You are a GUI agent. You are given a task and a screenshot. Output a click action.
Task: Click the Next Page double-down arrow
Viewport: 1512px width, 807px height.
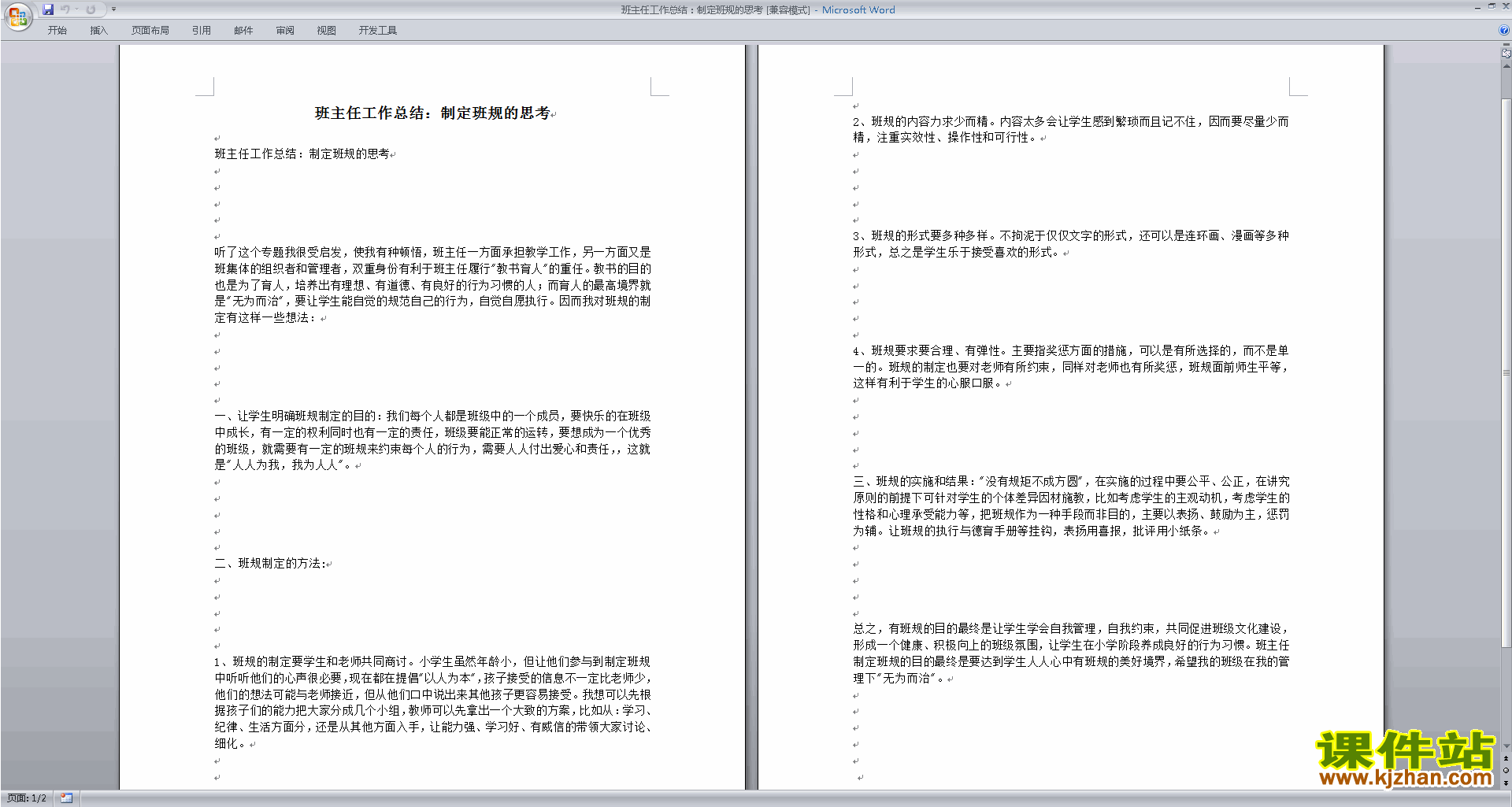(x=1506, y=783)
